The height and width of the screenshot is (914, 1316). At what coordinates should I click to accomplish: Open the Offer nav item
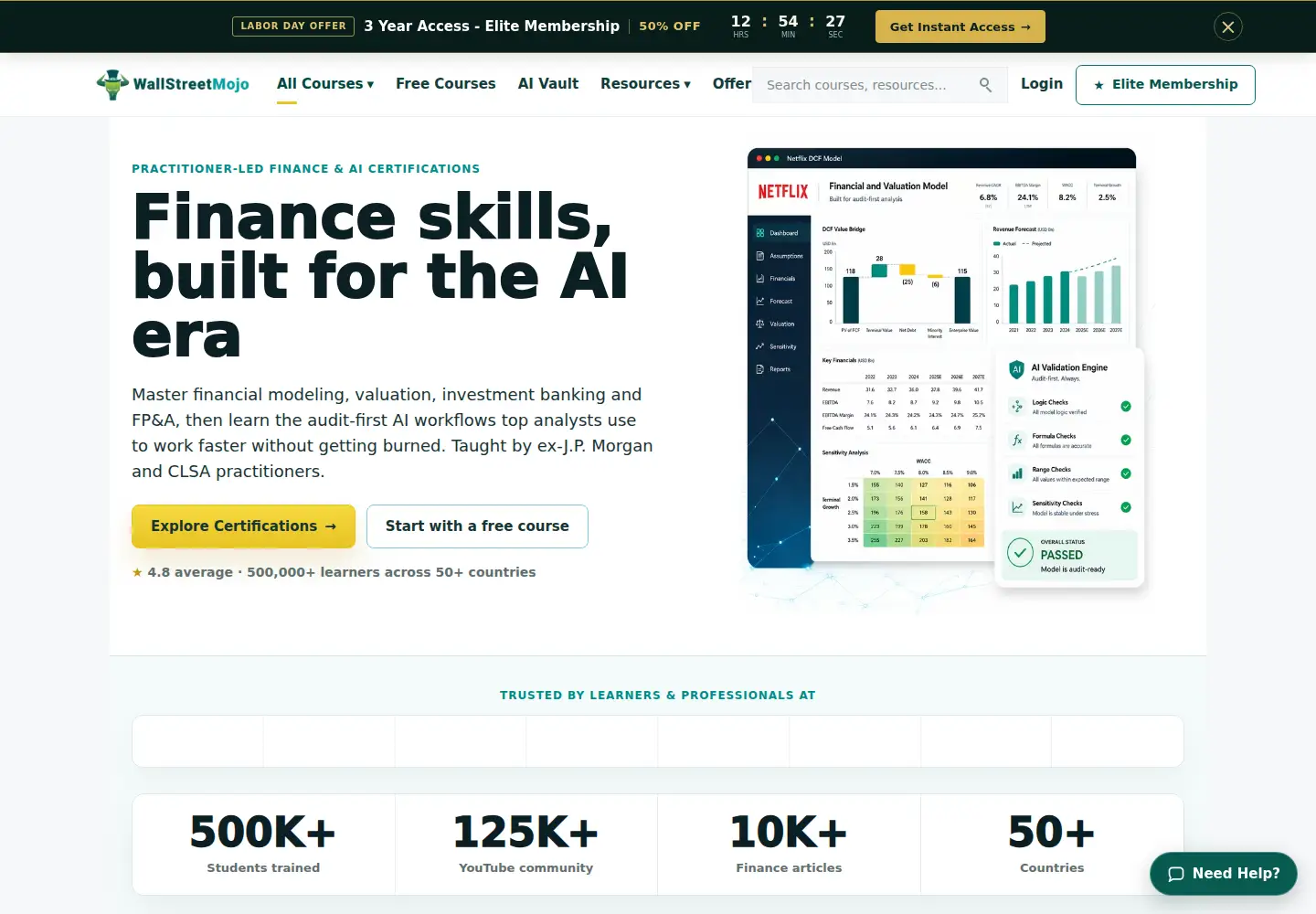[x=731, y=84]
